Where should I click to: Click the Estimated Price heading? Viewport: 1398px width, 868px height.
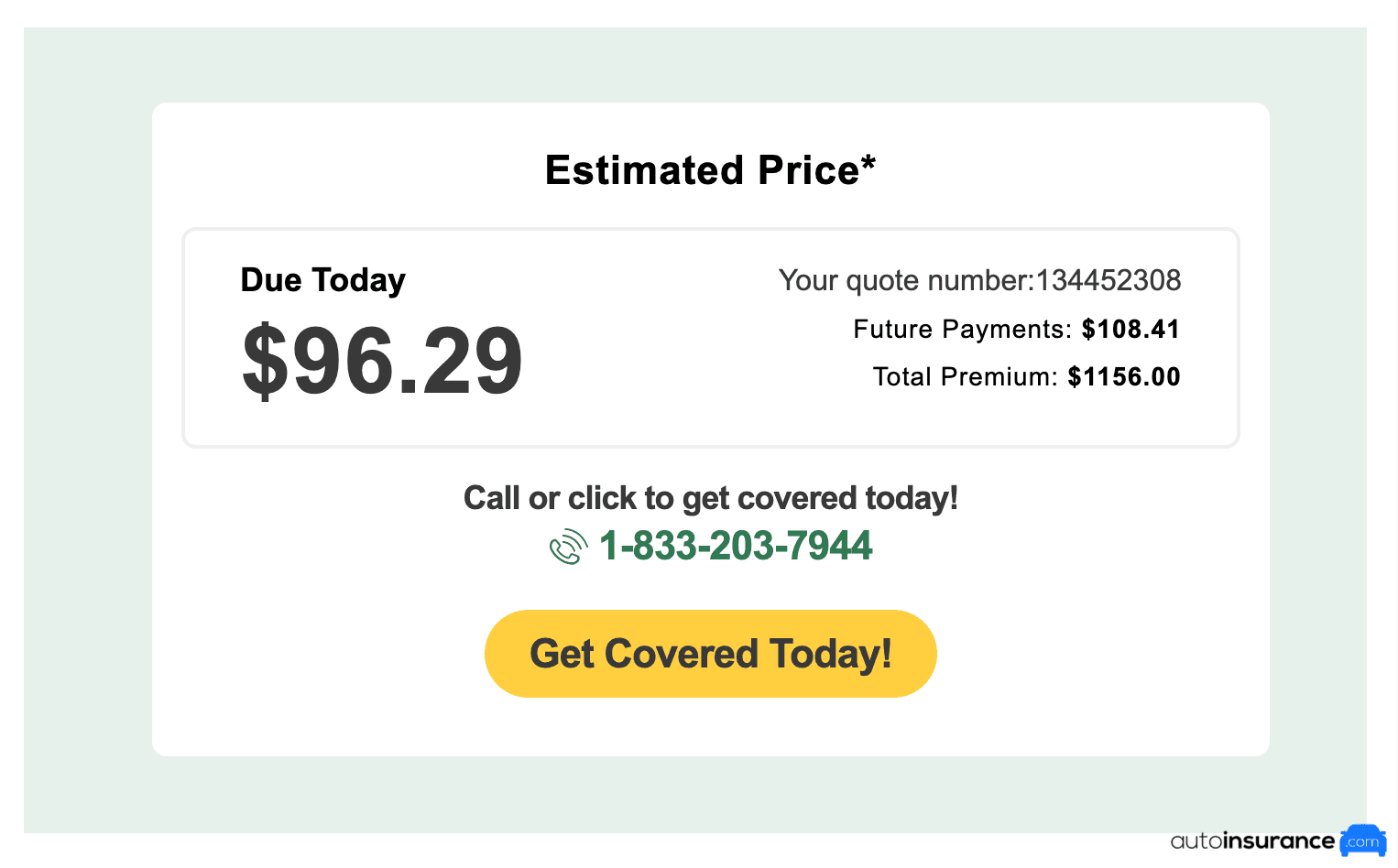point(710,170)
